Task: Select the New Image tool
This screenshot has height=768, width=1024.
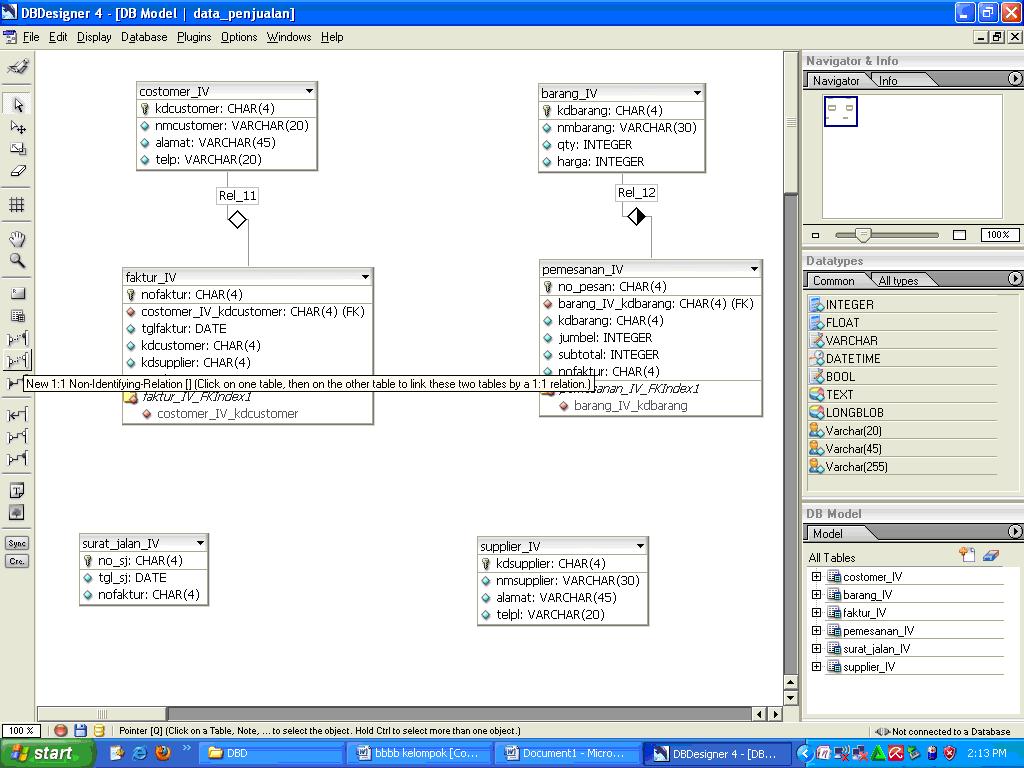Action: point(18,513)
